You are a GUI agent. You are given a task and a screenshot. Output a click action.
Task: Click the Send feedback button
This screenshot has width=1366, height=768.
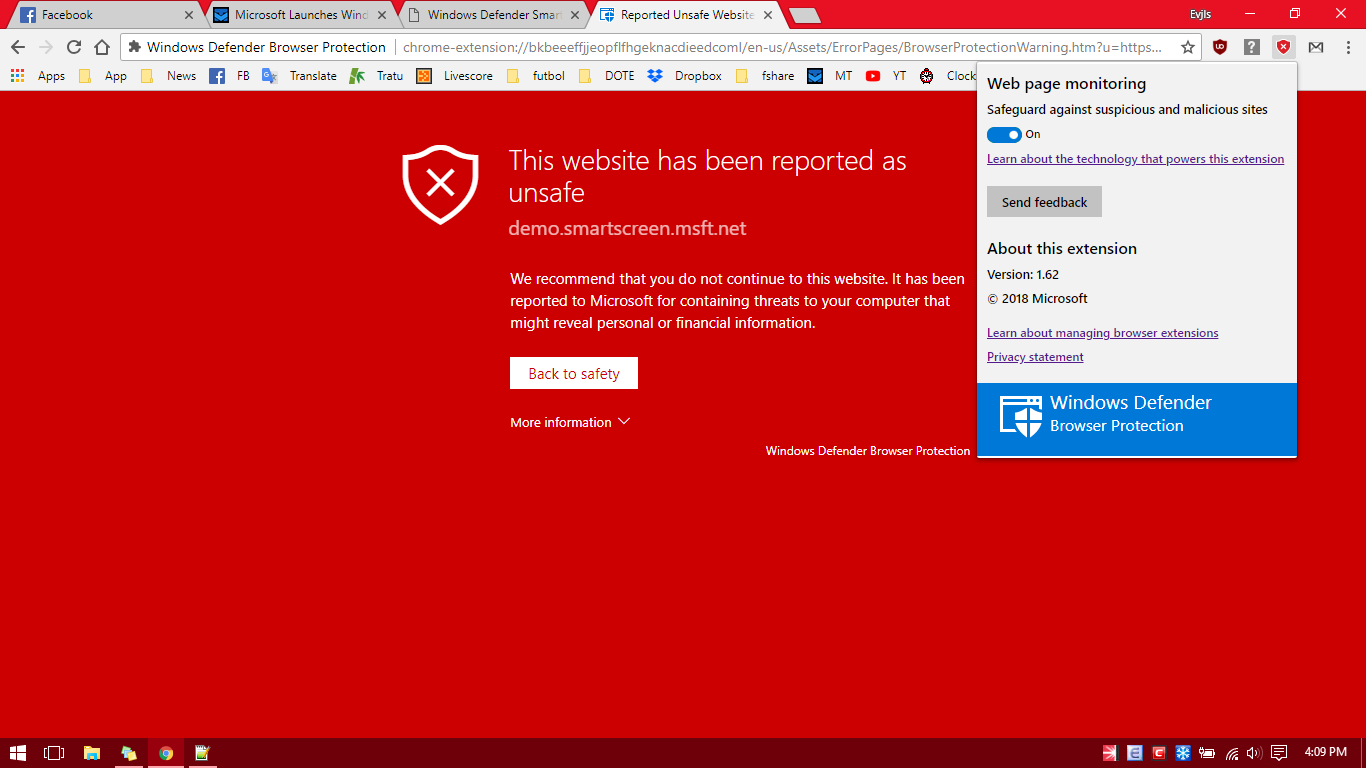pyautogui.click(x=1044, y=202)
